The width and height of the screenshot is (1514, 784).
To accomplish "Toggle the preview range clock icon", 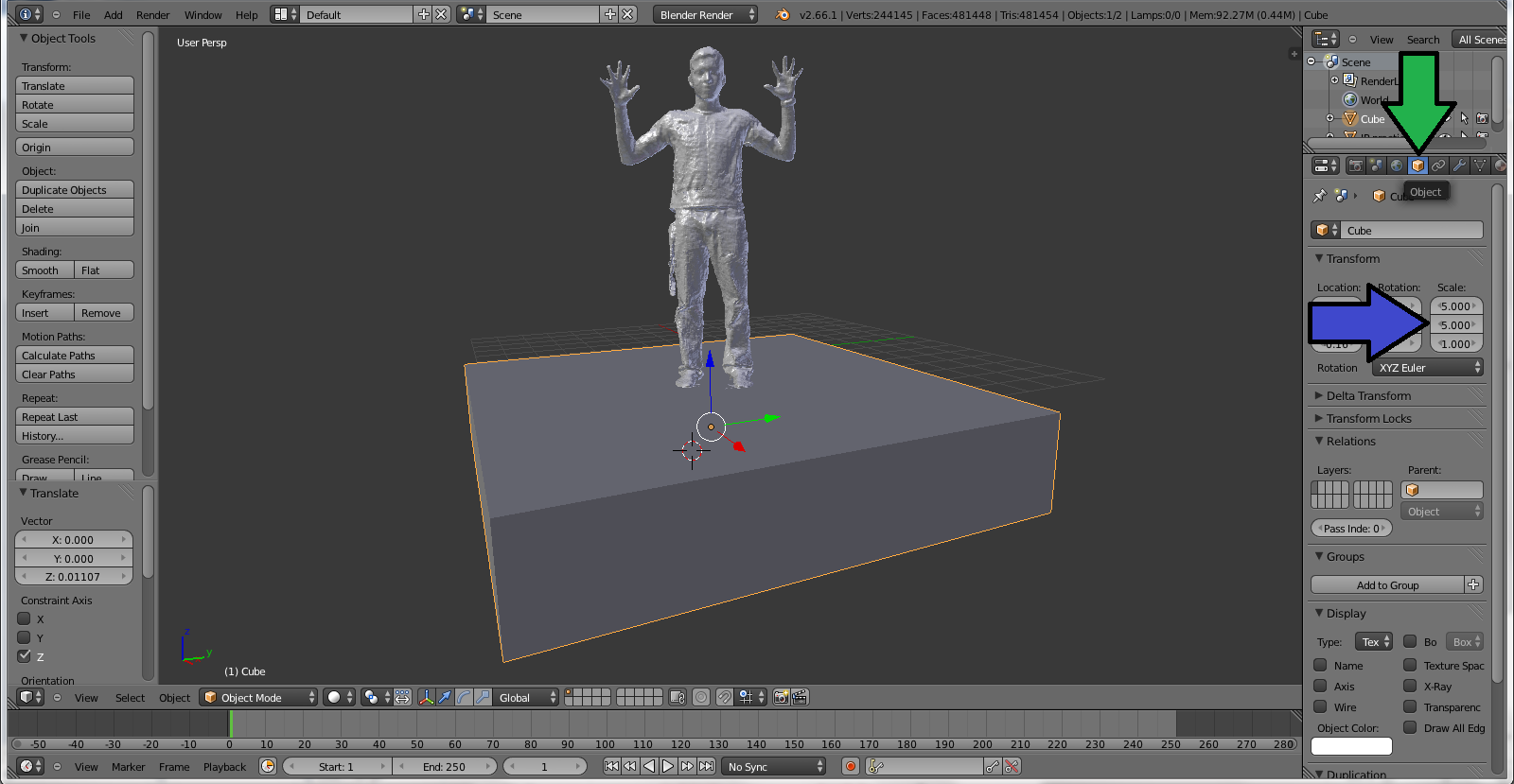I will click(x=268, y=766).
